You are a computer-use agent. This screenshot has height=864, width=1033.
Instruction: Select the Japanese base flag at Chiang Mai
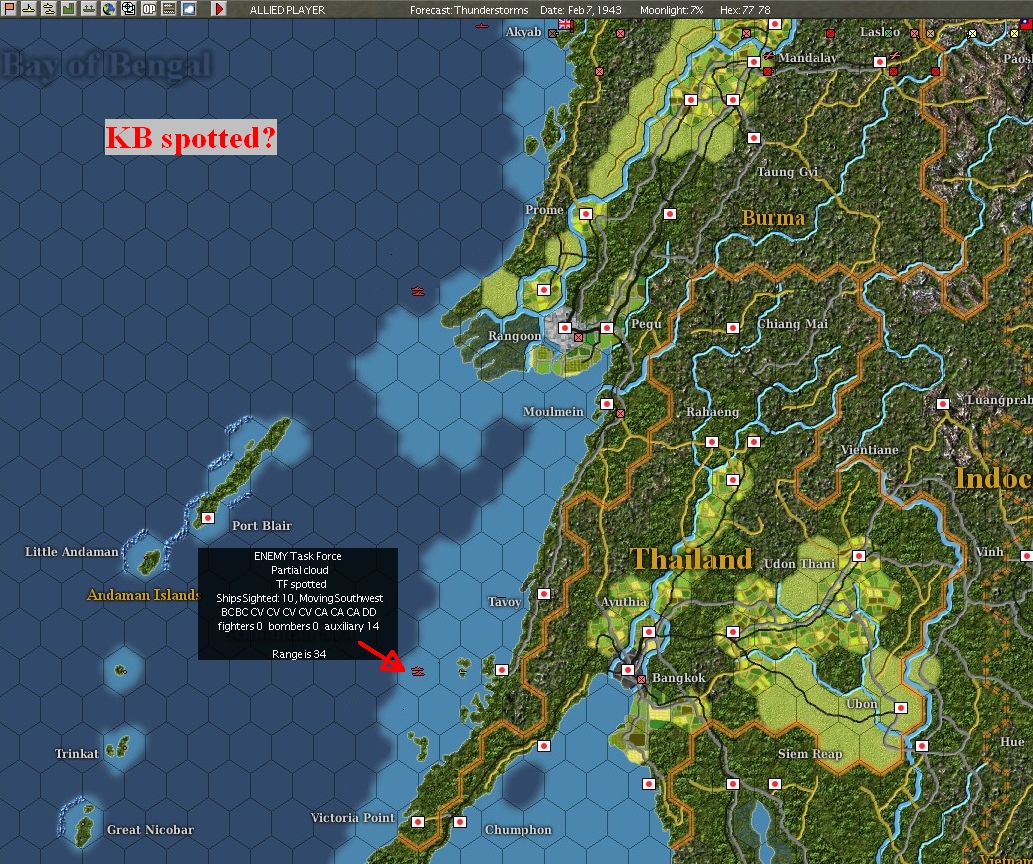733,328
